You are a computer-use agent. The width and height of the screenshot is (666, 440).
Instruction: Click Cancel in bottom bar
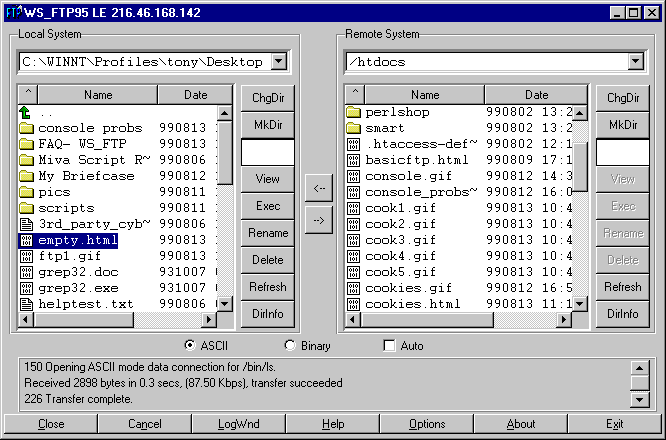tap(145, 424)
